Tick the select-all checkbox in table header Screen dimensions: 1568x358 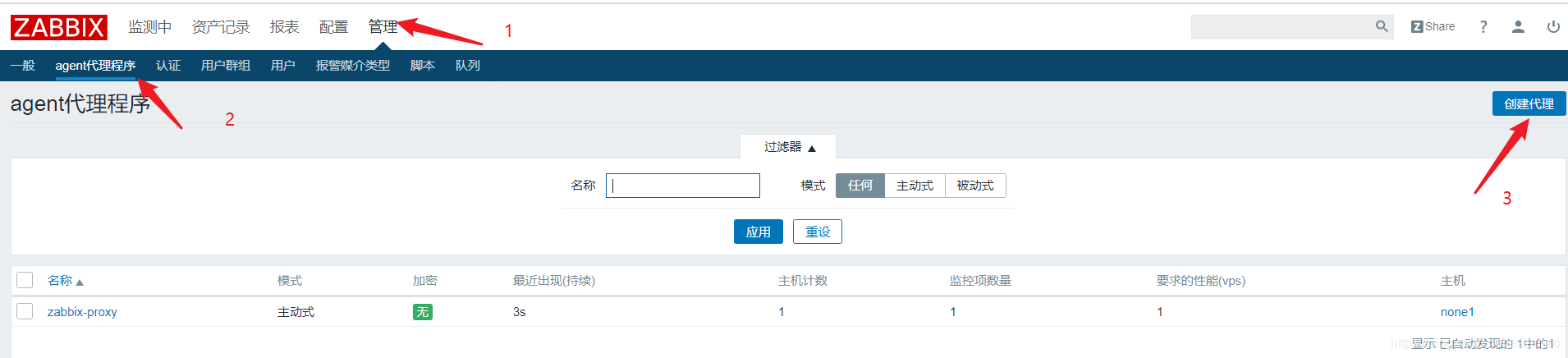tap(25, 280)
